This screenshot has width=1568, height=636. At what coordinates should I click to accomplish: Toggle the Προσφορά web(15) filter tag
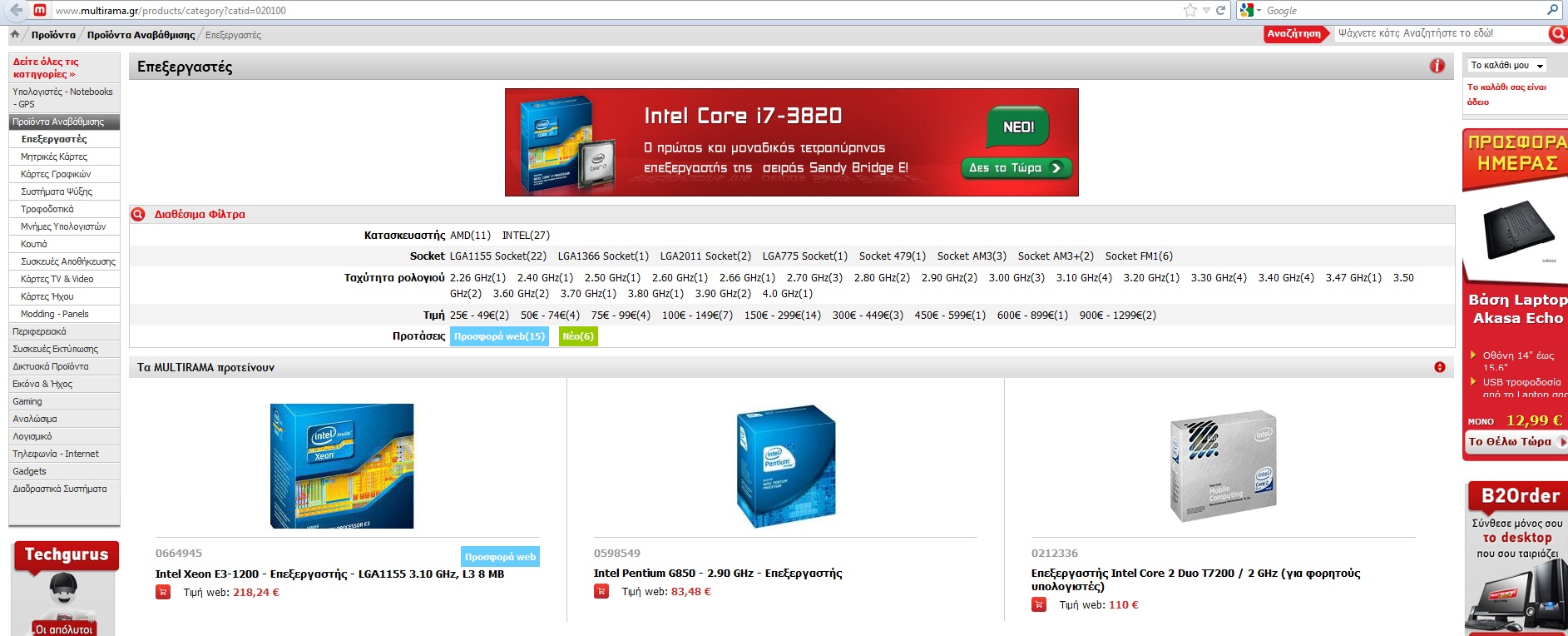coord(499,336)
